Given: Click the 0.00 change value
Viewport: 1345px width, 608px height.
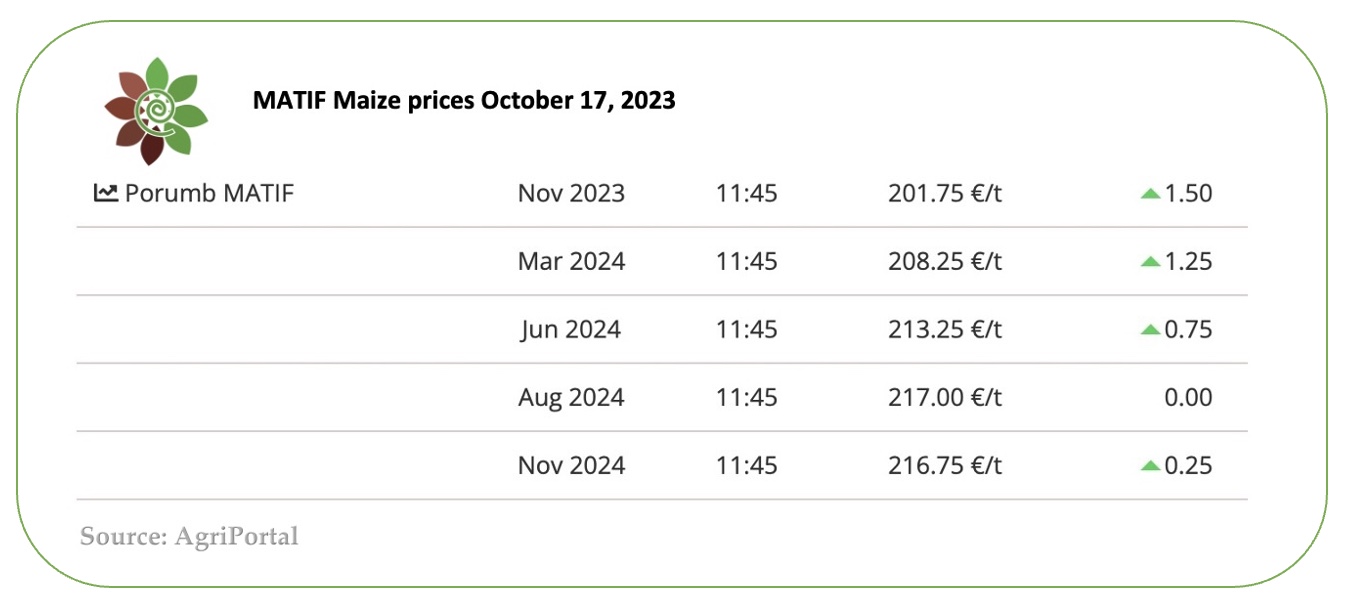Looking at the screenshot, I should [x=1188, y=397].
